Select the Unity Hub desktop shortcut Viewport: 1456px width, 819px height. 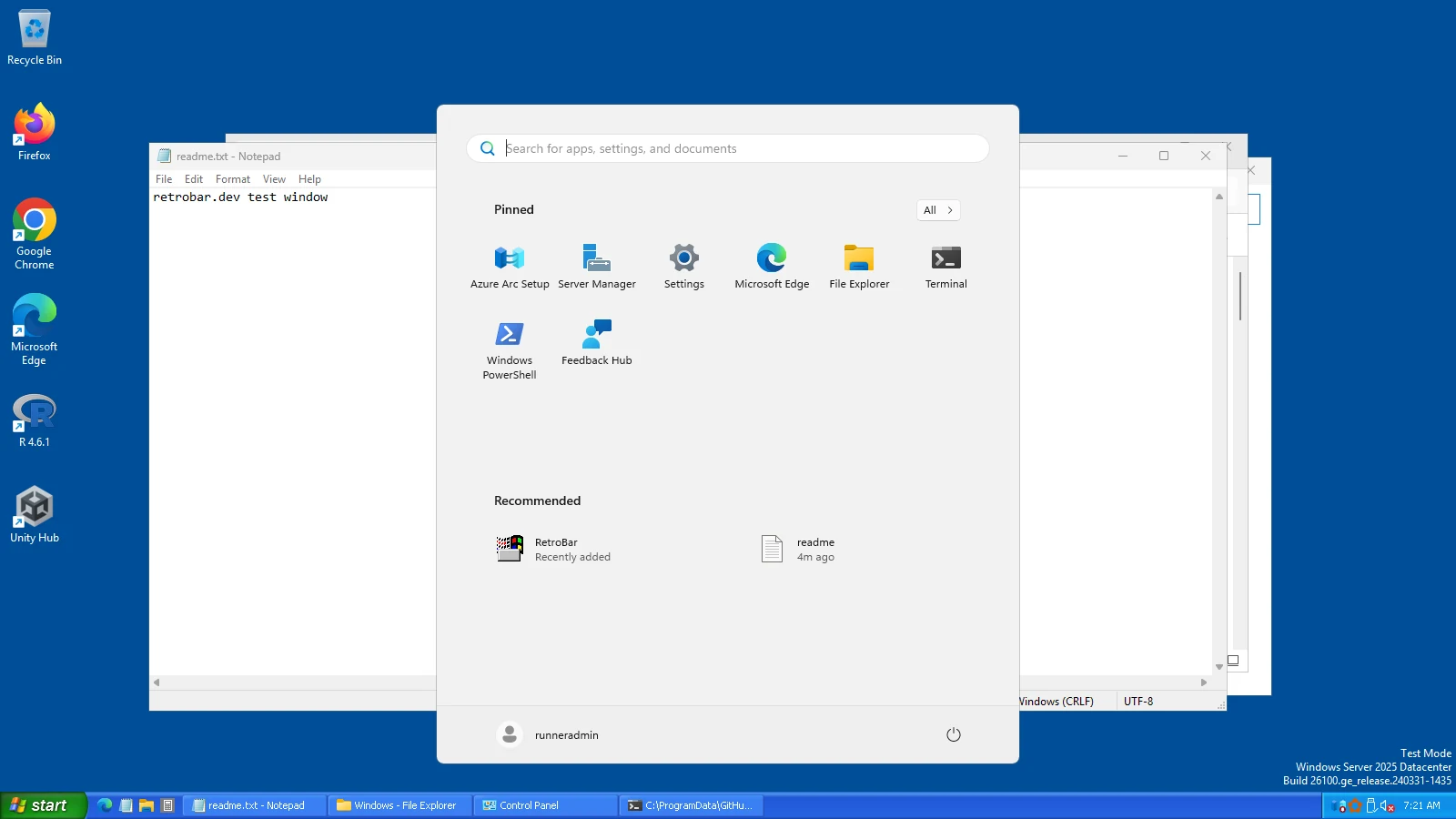tap(35, 515)
